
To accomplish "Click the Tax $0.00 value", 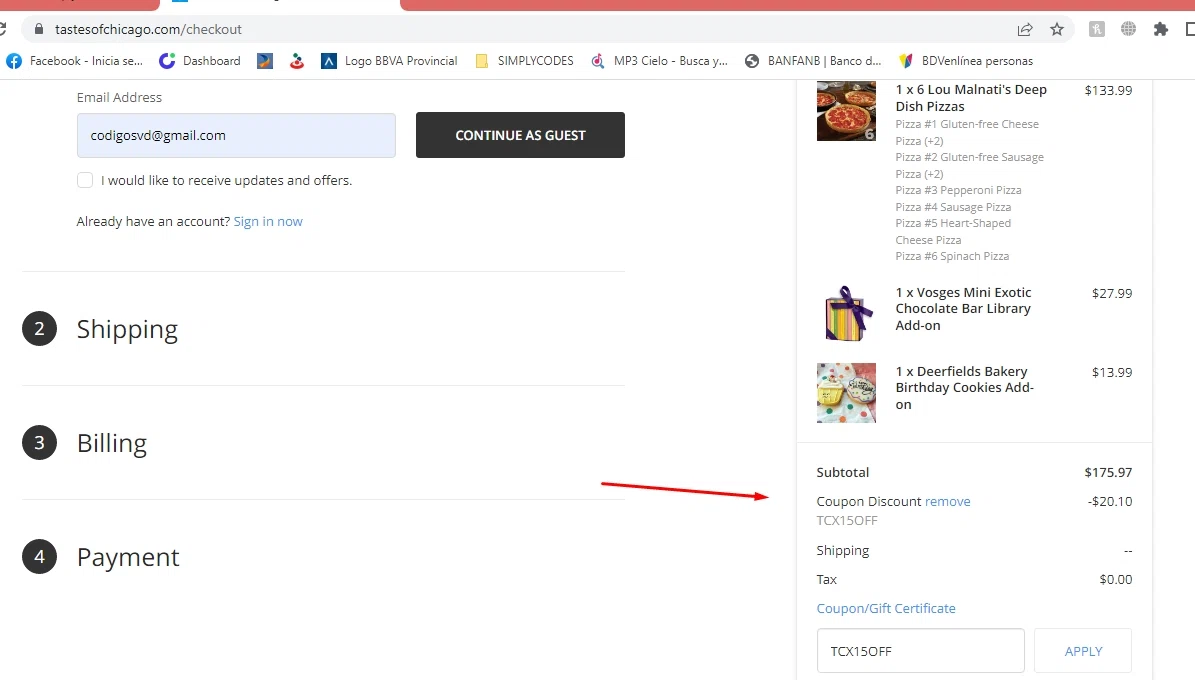I will 1116,579.
